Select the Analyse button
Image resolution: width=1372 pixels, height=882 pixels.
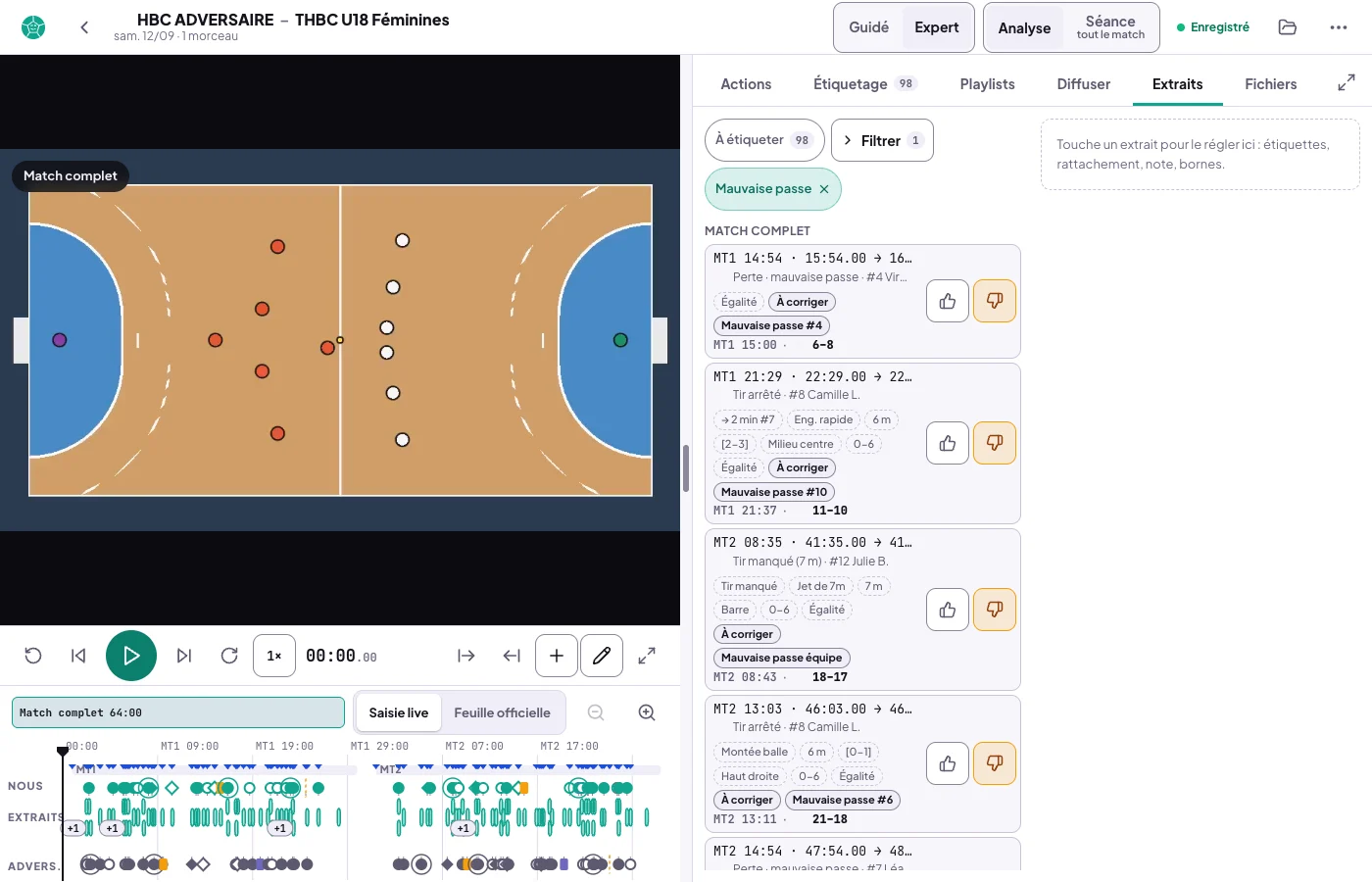tap(1024, 27)
